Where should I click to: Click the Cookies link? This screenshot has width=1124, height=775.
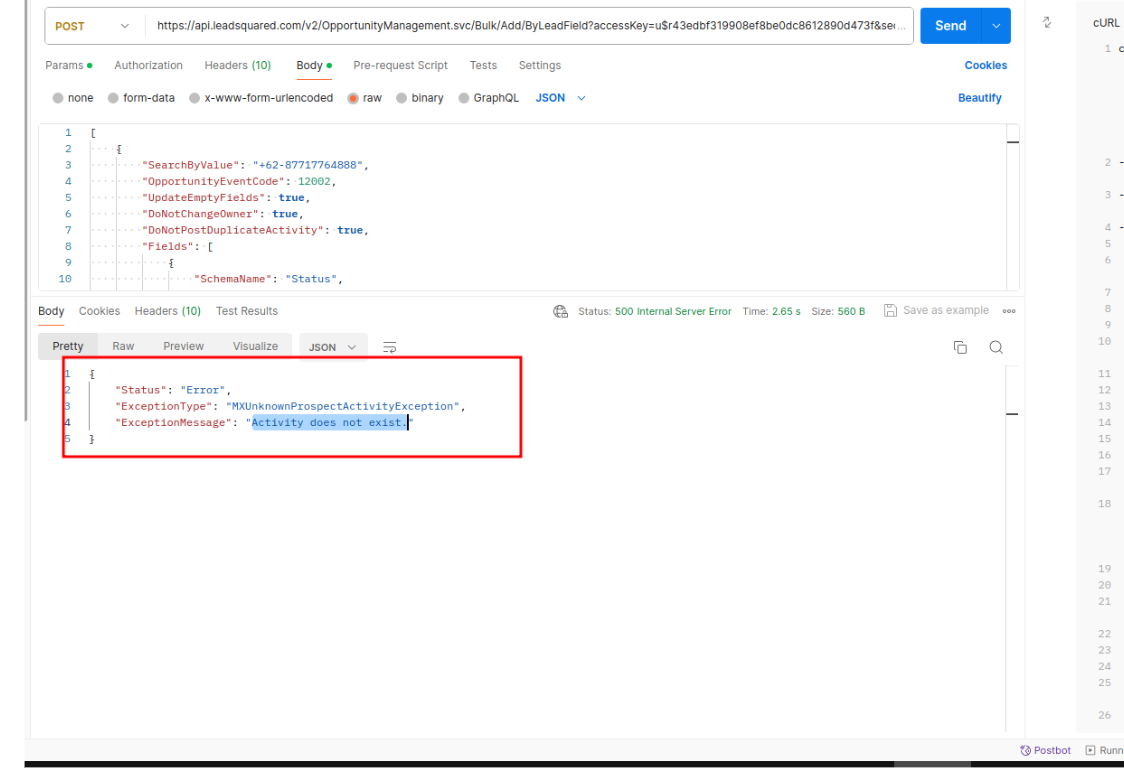[985, 65]
